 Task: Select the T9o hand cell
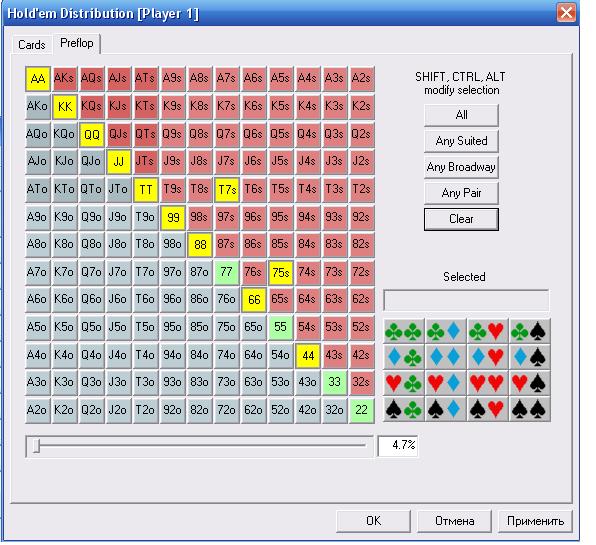146,217
